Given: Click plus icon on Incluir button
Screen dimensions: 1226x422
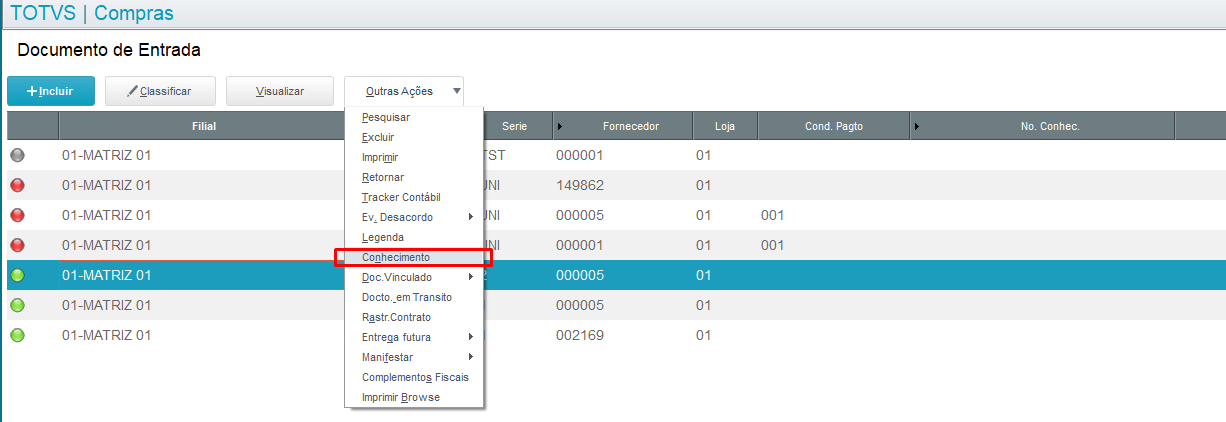Looking at the screenshot, I should (x=31, y=91).
